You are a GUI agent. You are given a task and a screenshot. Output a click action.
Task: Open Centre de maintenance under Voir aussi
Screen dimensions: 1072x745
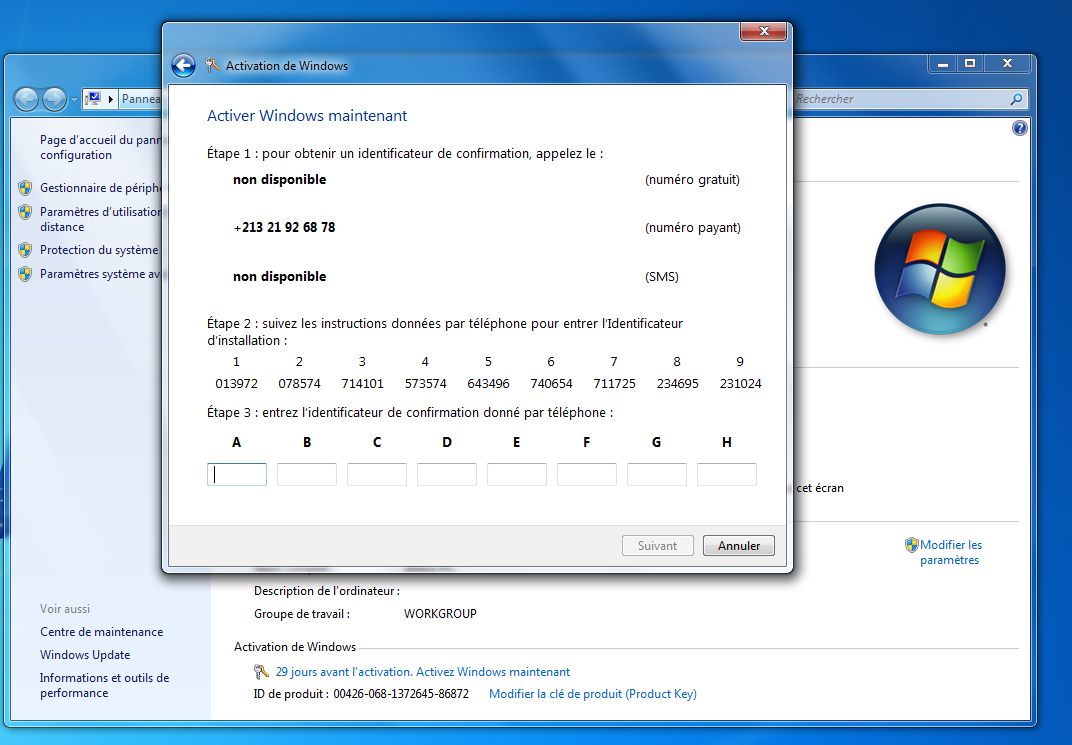pos(101,632)
